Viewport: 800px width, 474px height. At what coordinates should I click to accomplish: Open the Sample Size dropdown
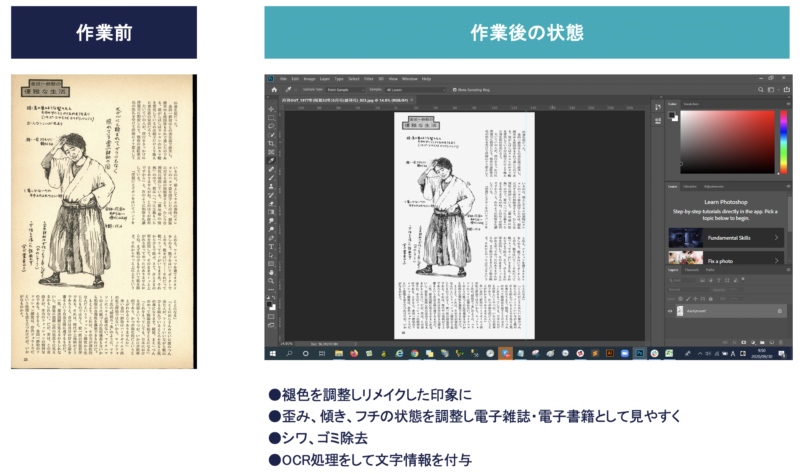[x=345, y=90]
